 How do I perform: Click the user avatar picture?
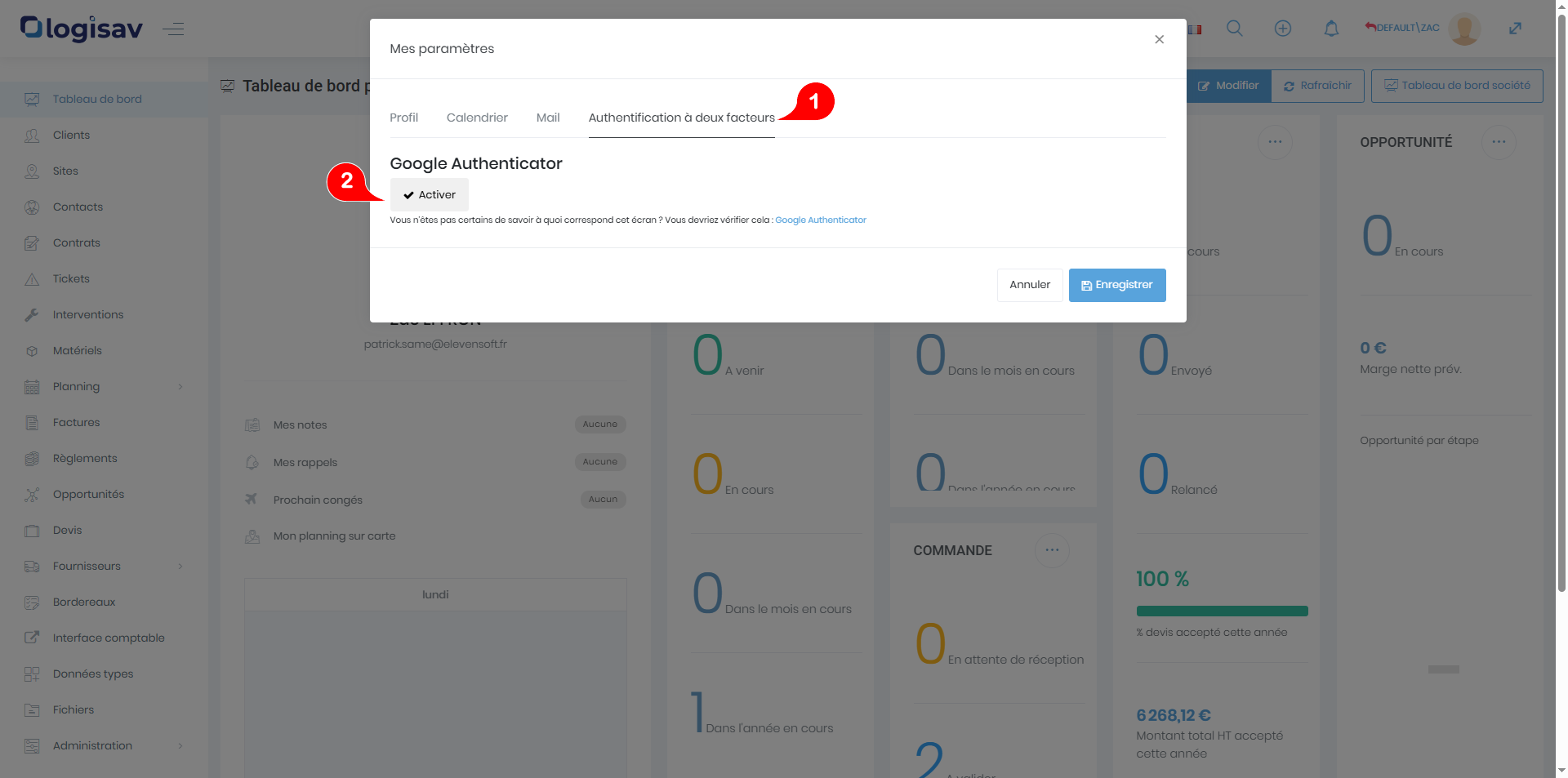(1463, 29)
